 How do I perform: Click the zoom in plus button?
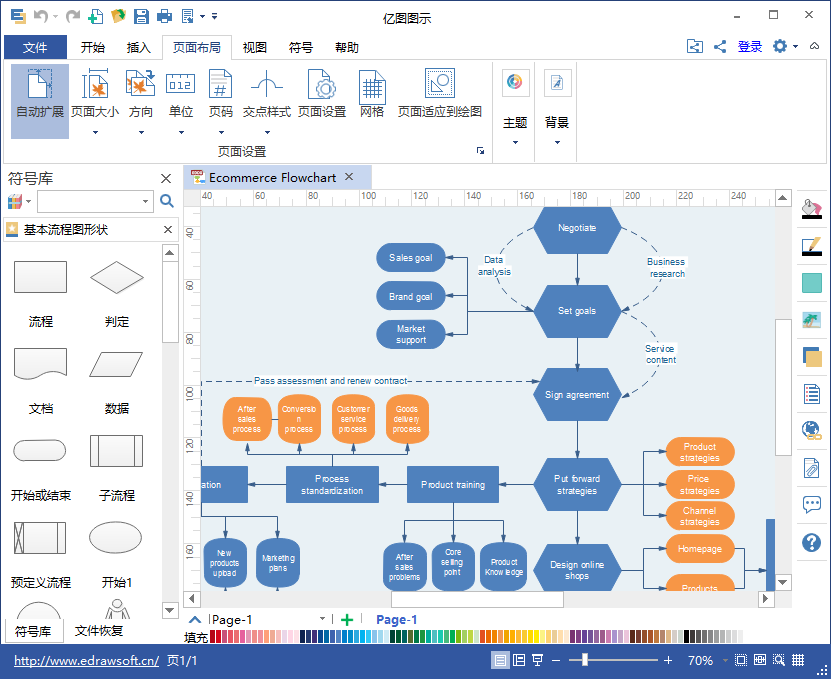pos(668,660)
